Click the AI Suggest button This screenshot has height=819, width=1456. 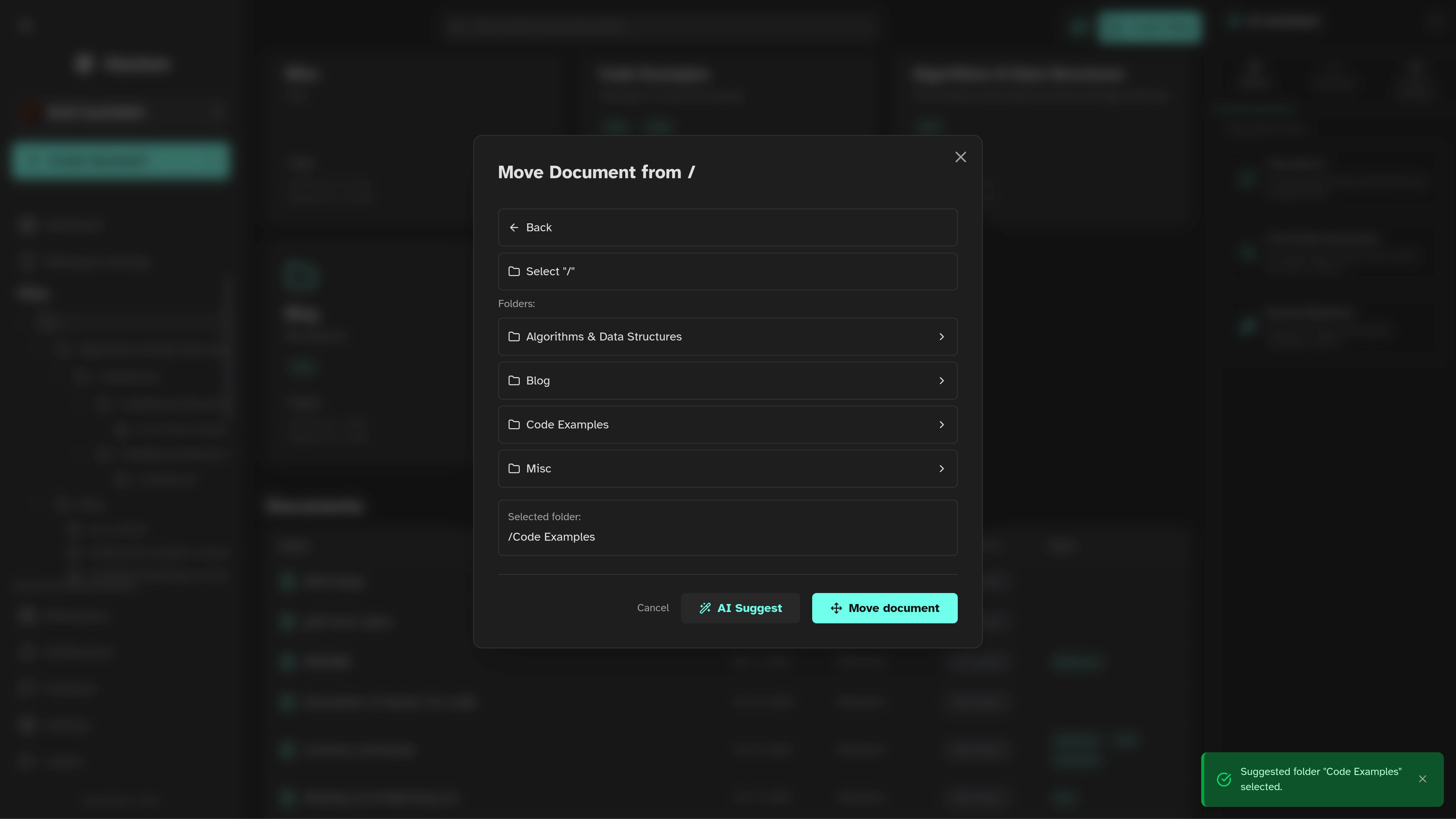pos(740,608)
